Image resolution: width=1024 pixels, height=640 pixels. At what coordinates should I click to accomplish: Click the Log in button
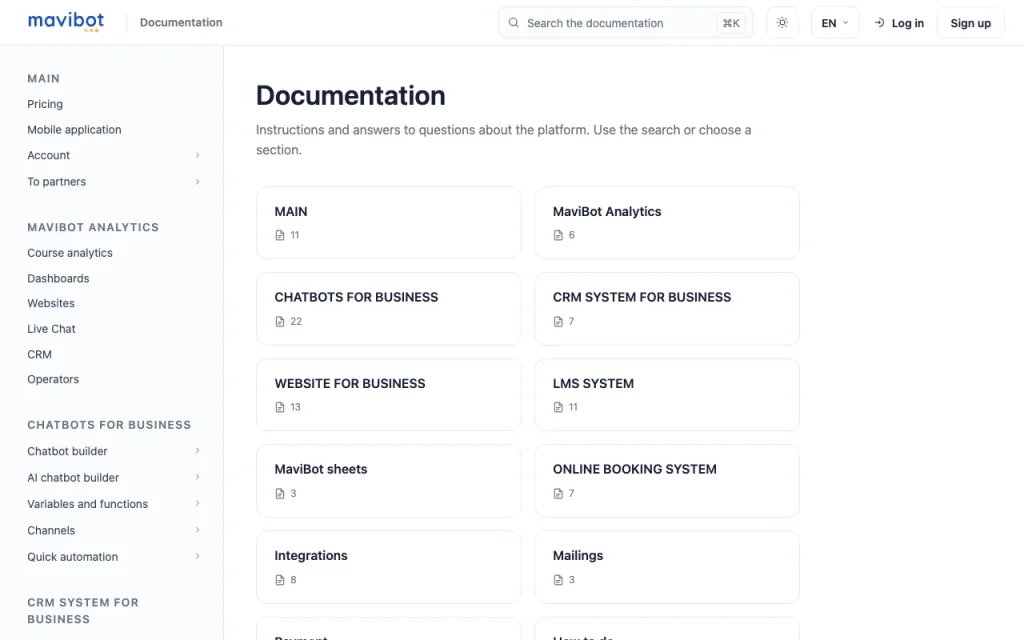899,23
